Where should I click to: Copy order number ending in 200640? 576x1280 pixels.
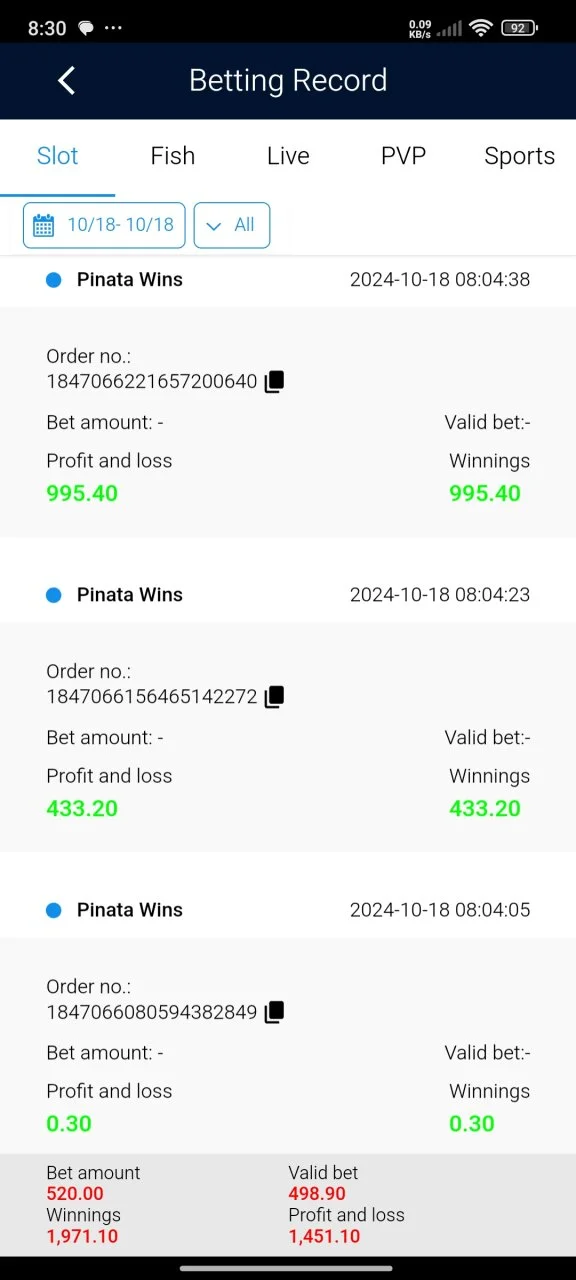pos(274,381)
